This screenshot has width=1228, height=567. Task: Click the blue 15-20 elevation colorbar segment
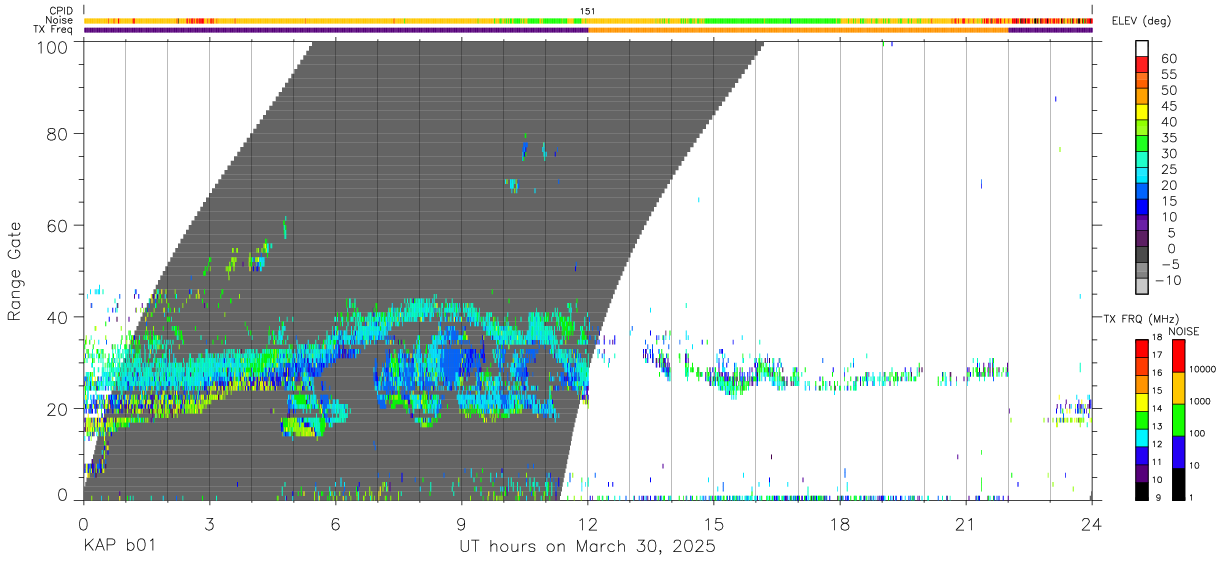[1143, 193]
